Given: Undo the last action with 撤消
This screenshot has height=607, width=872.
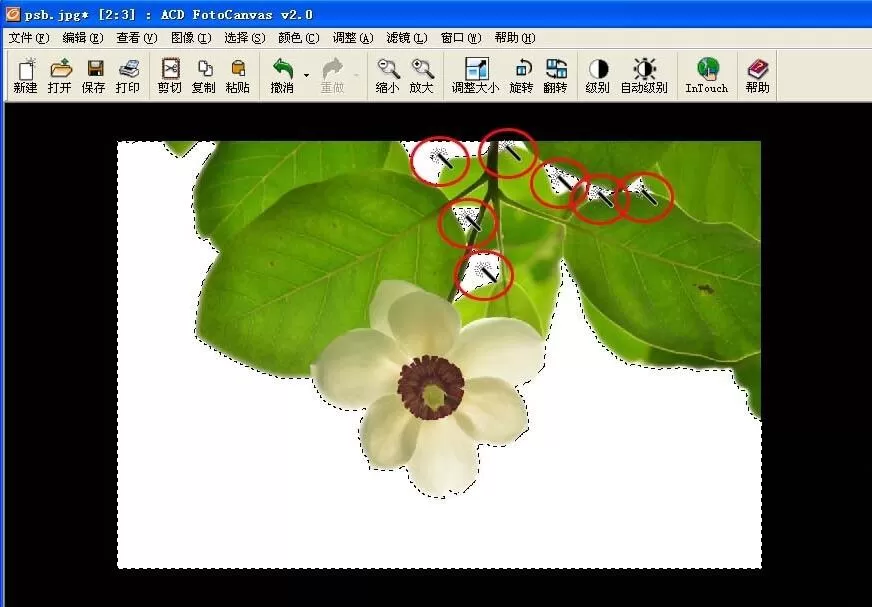Looking at the screenshot, I should click(283, 76).
